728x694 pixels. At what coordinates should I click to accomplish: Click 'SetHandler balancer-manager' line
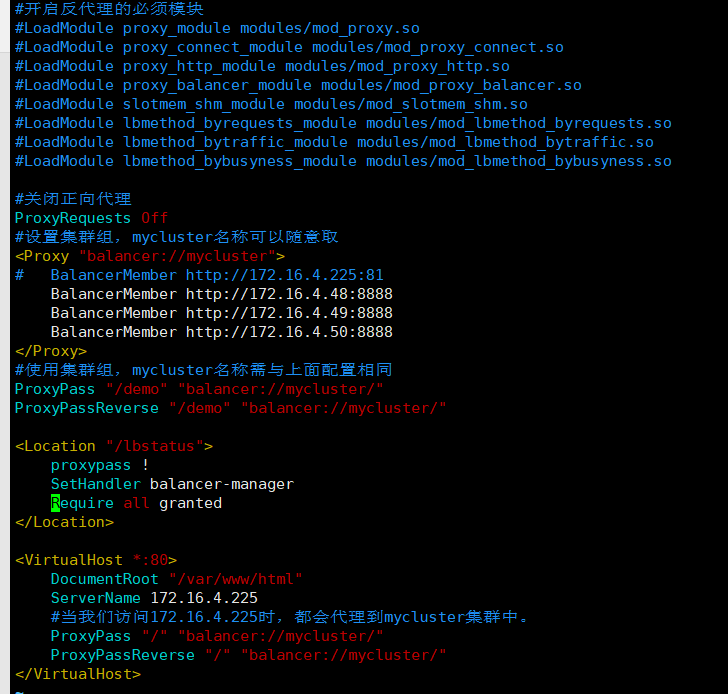[172, 485]
